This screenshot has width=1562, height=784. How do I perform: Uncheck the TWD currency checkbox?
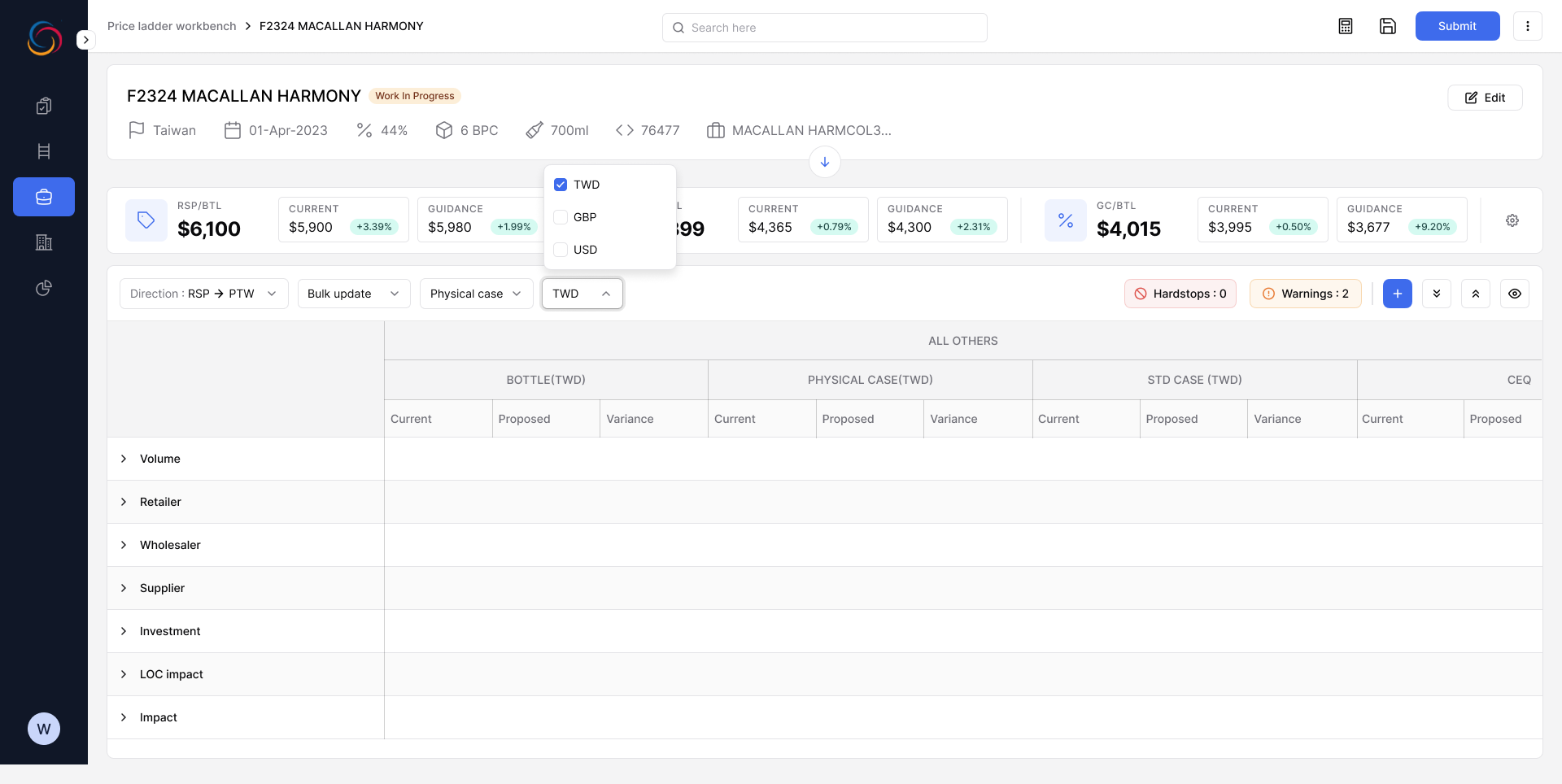pos(561,185)
